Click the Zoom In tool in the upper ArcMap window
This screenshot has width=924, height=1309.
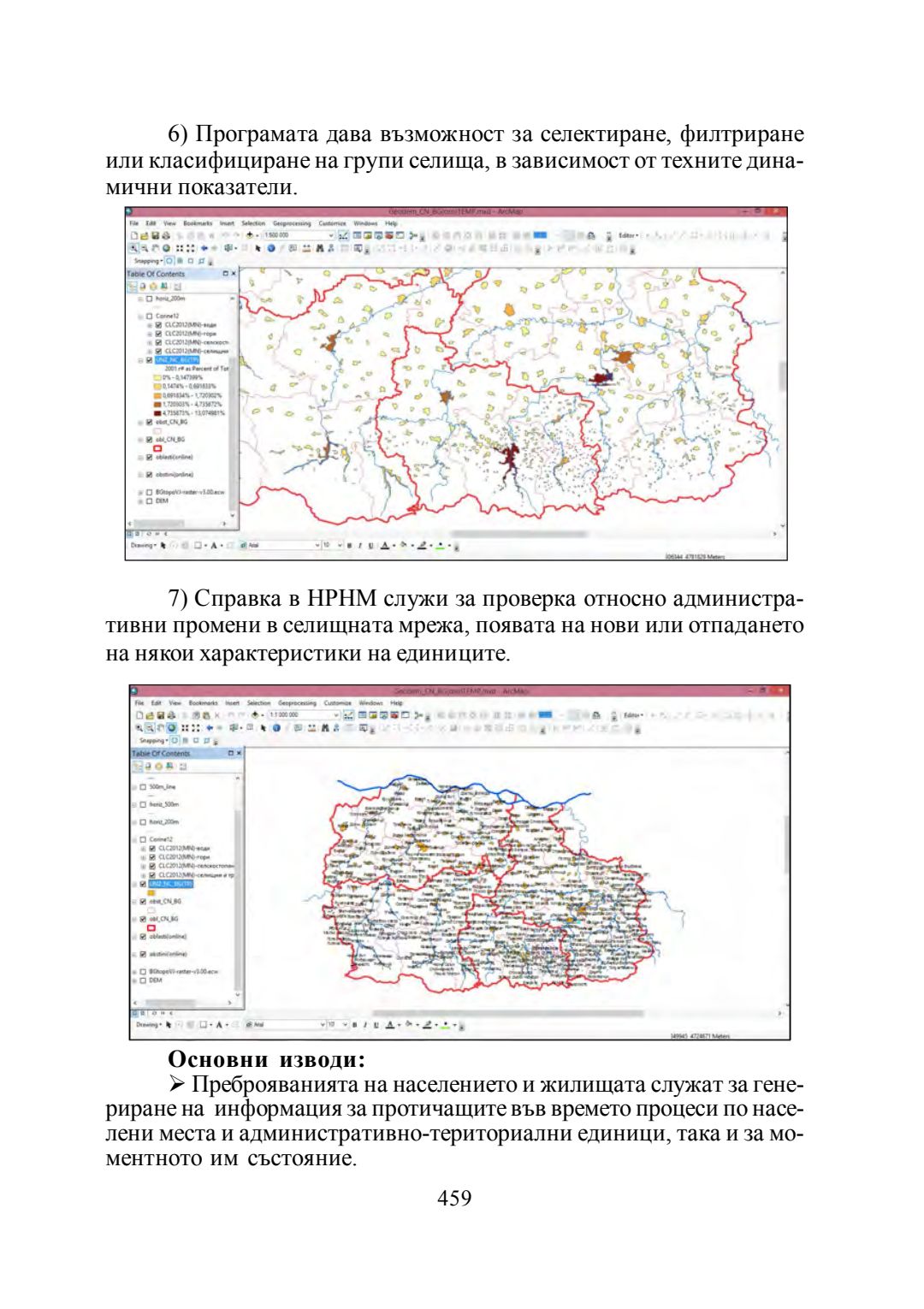(135, 248)
